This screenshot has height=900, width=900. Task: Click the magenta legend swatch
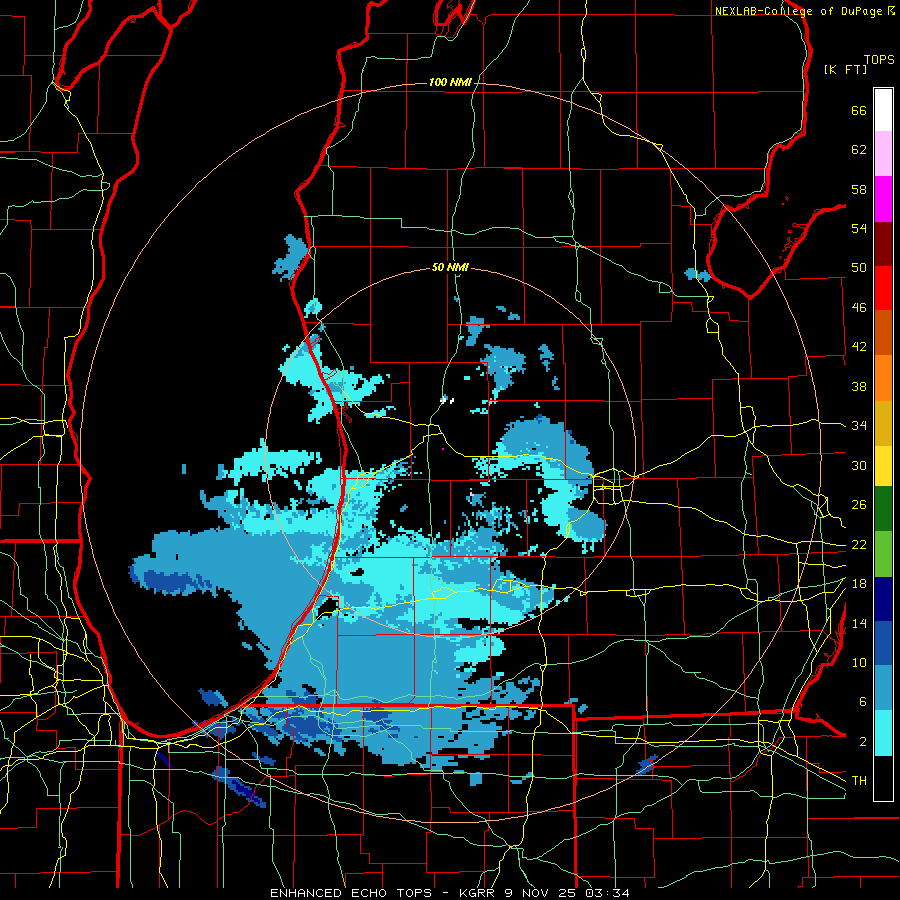[x=883, y=199]
